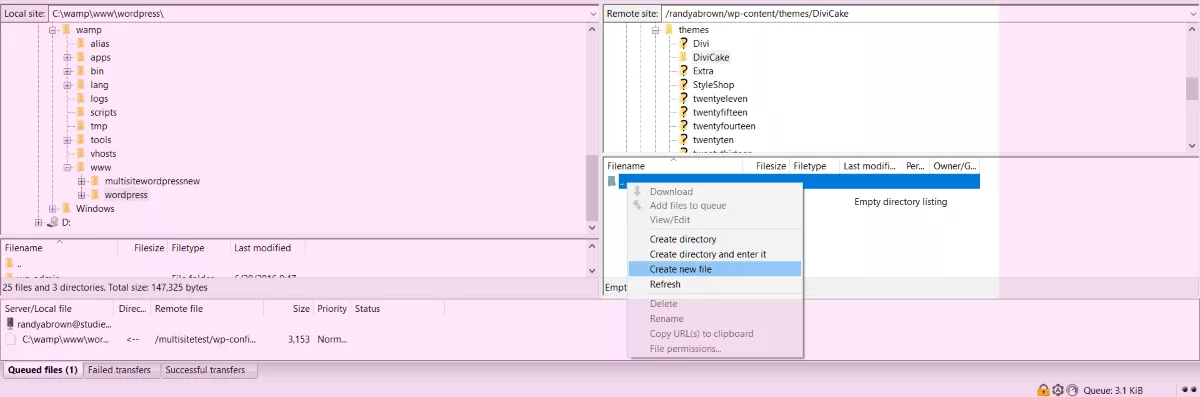
Task: Click the DiviCake folder icon
Action: (684, 58)
